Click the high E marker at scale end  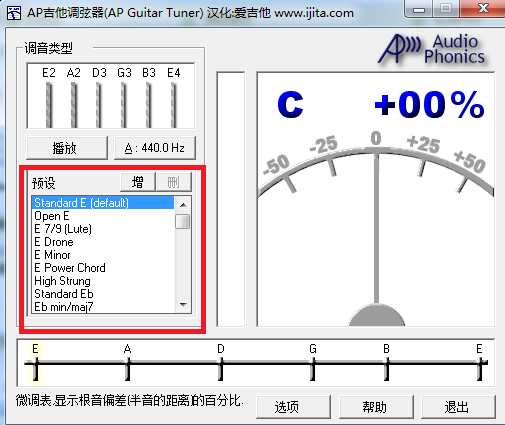tap(480, 363)
